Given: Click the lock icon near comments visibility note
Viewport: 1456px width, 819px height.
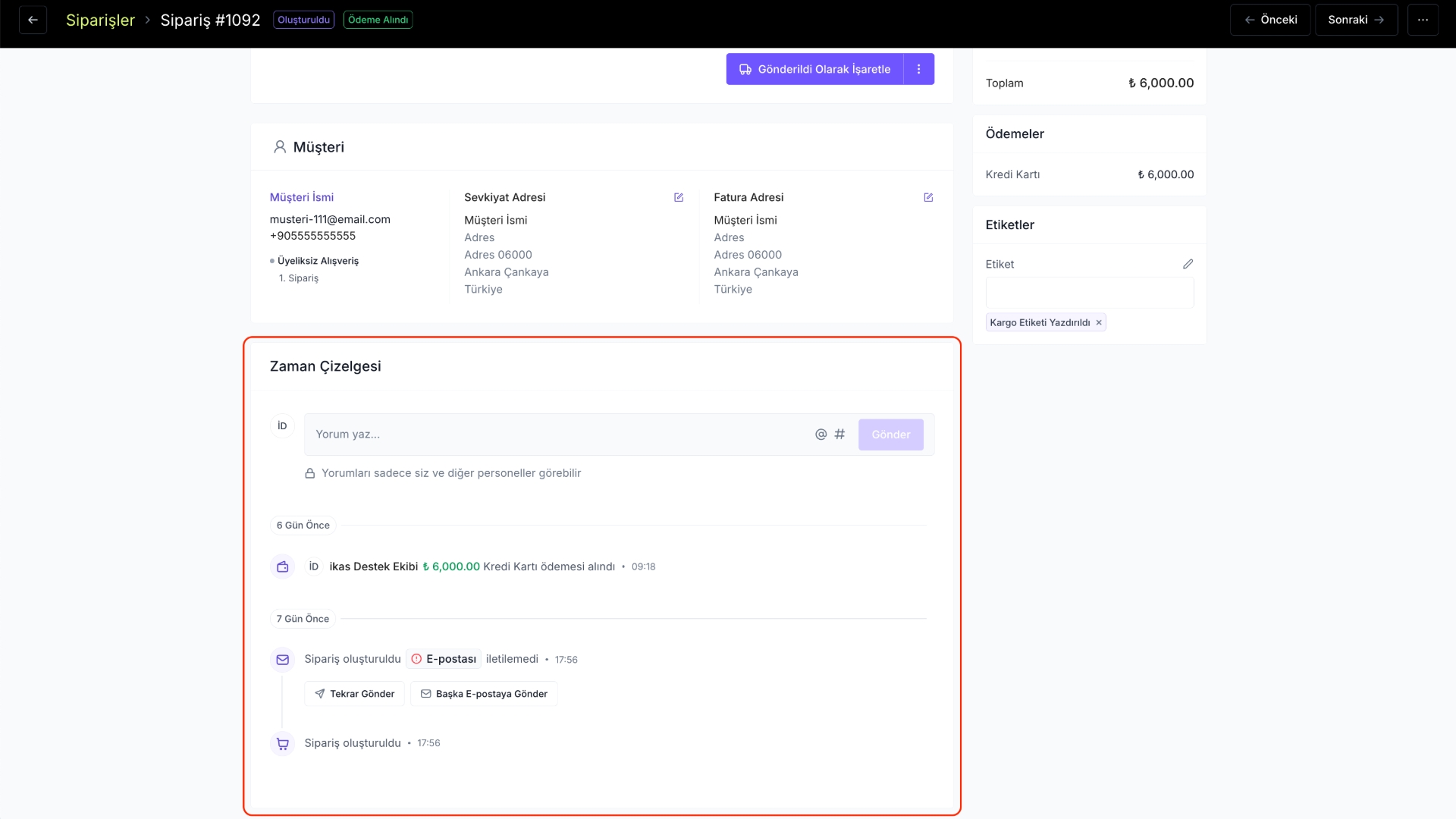Looking at the screenshot, I should point(310,473).
